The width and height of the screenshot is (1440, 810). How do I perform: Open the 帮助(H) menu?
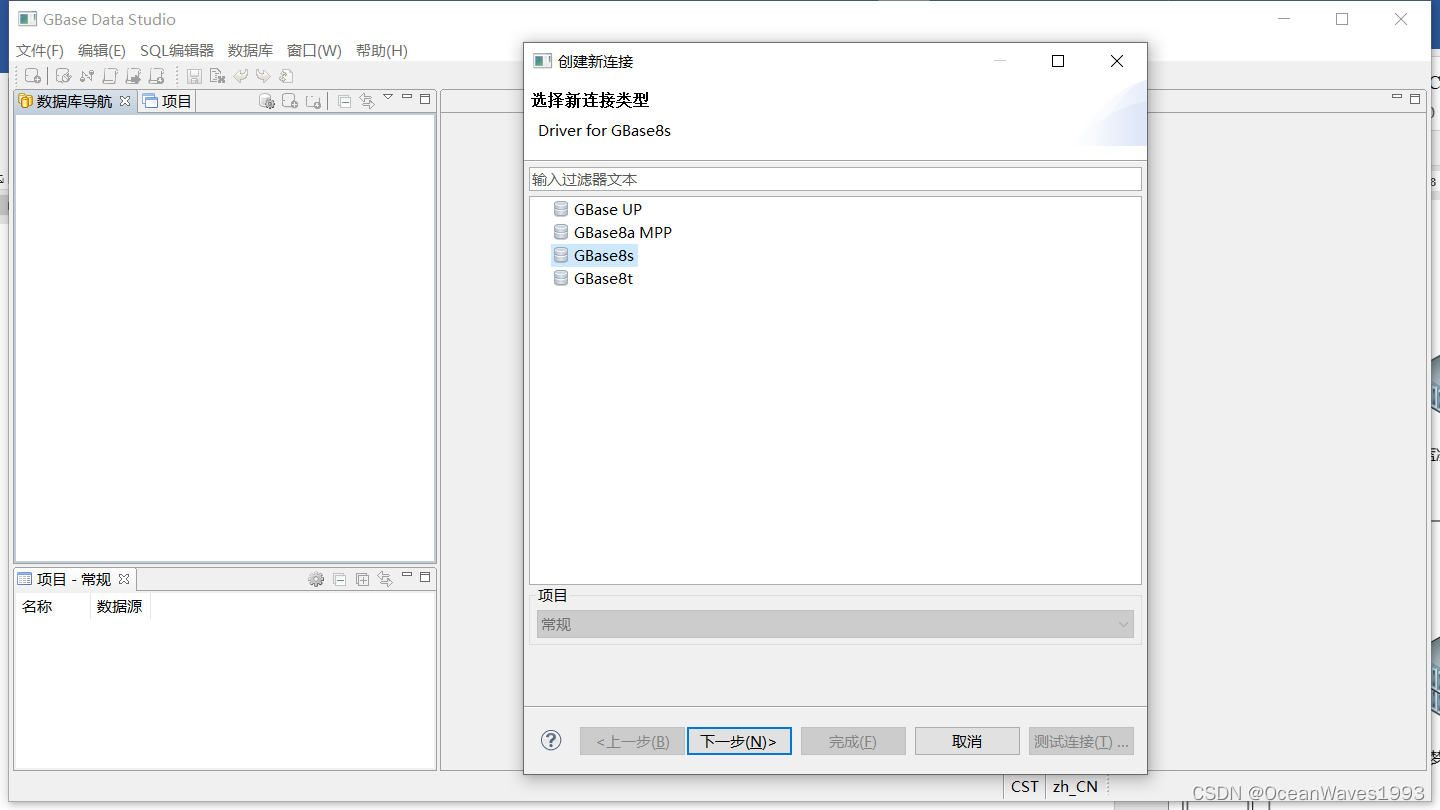point(382,51)
